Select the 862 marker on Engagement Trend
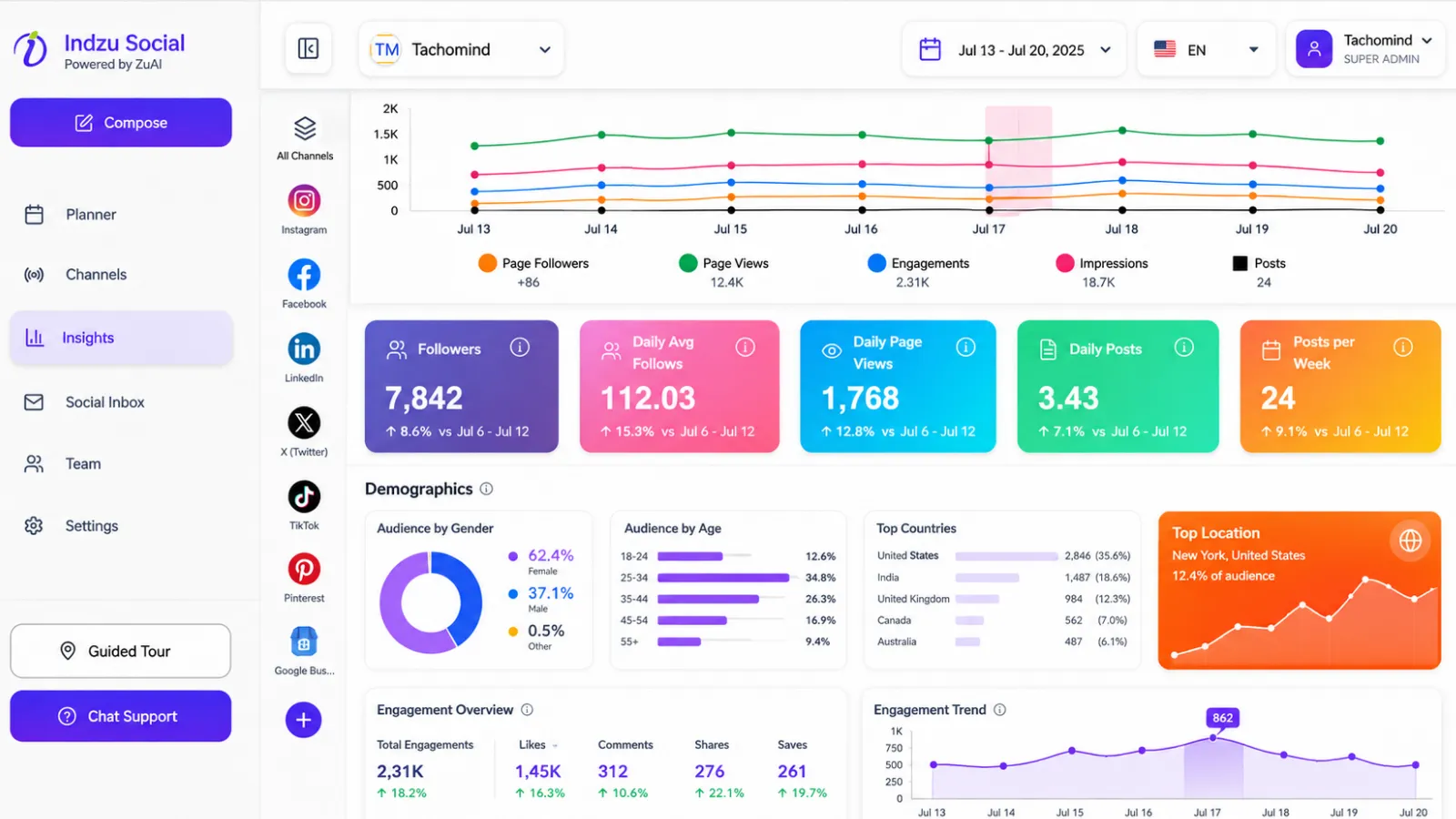The width and height of the screenshot is (1456, 819). (x=1222, y=718)
